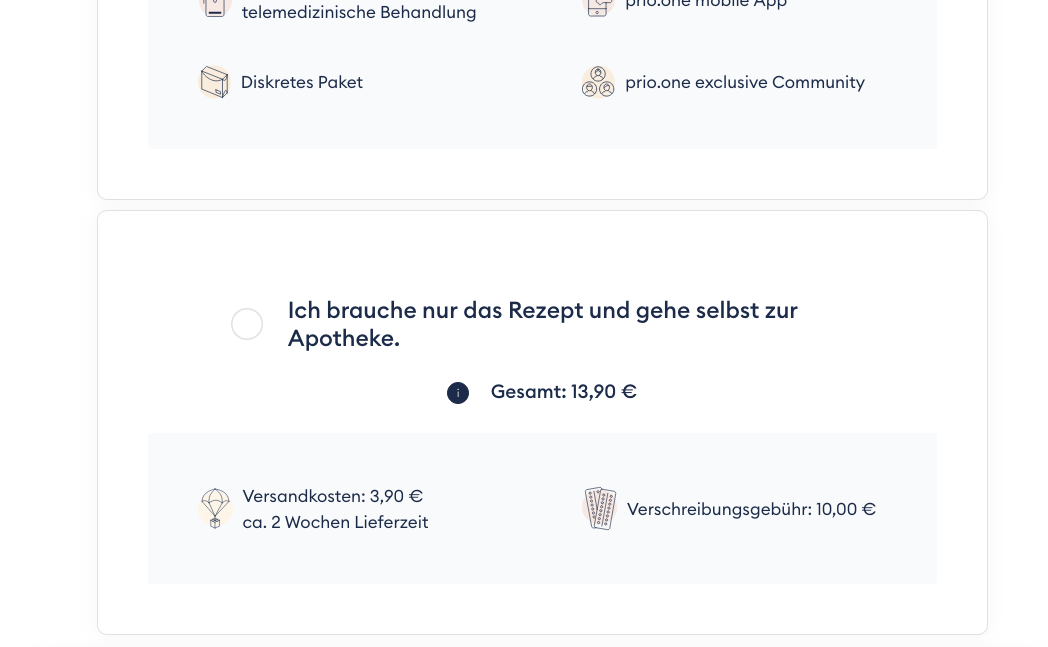Click the exclusive Community people icon
Screen dimensions: 1048x647
(x=598, y=82)
